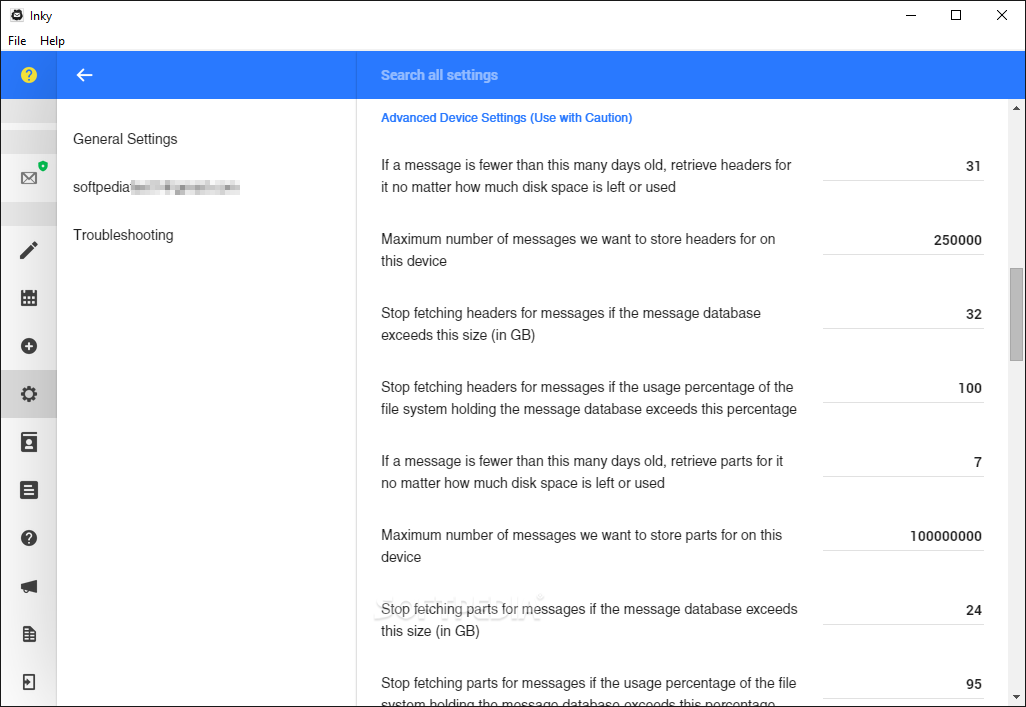Click the yellow help question mark icon
This screenshot has height=707, width=1026.
29,75
